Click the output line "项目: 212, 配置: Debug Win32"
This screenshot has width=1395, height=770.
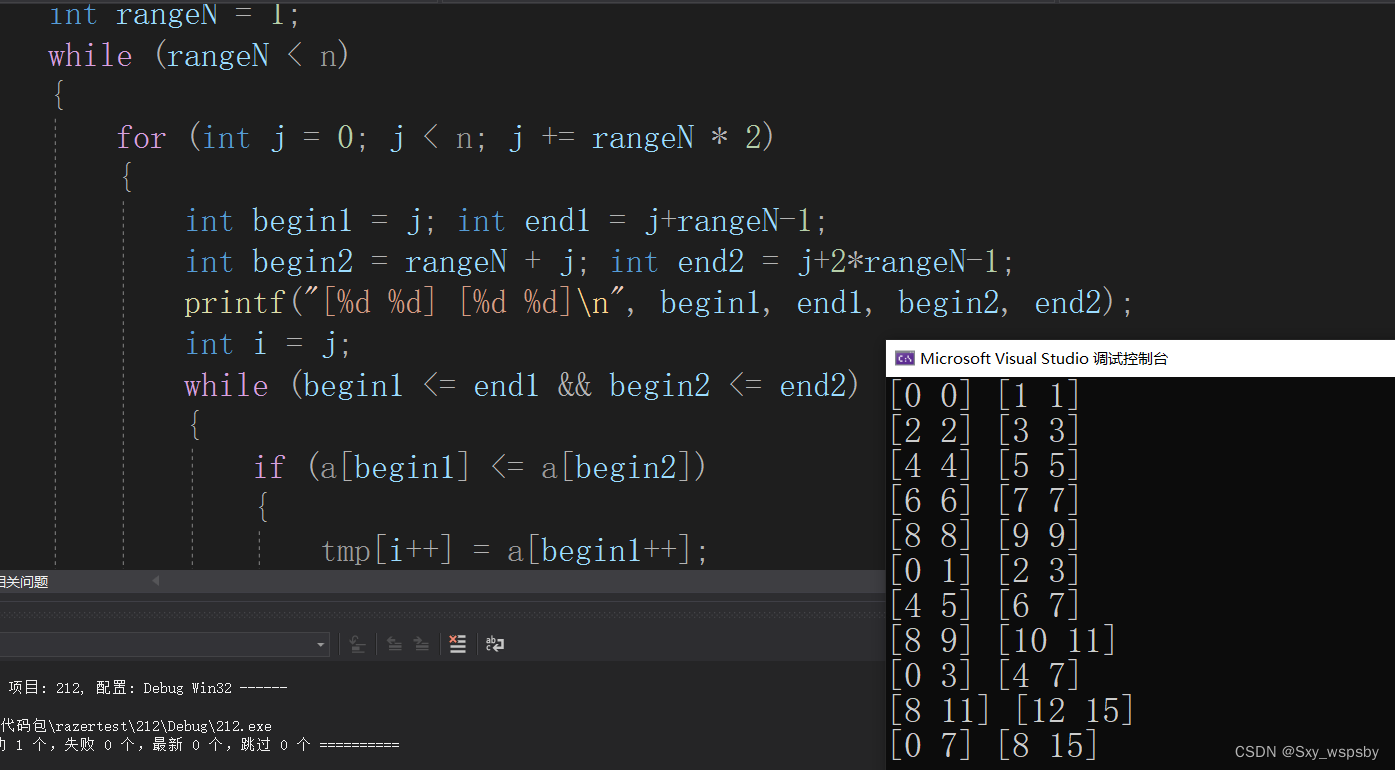[148, 688]
